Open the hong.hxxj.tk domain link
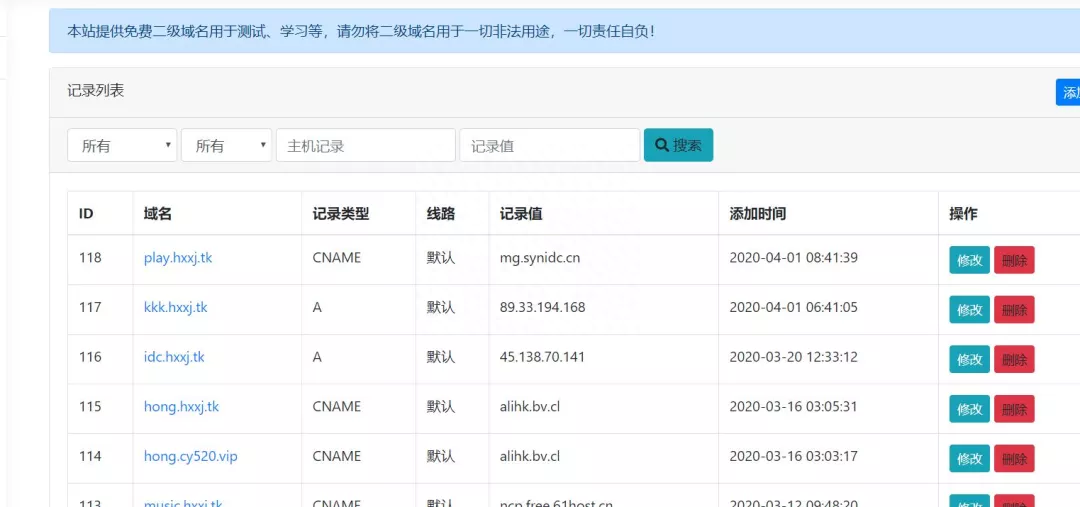This screenshot has width=1080, height=507. [x=181, y=407]
